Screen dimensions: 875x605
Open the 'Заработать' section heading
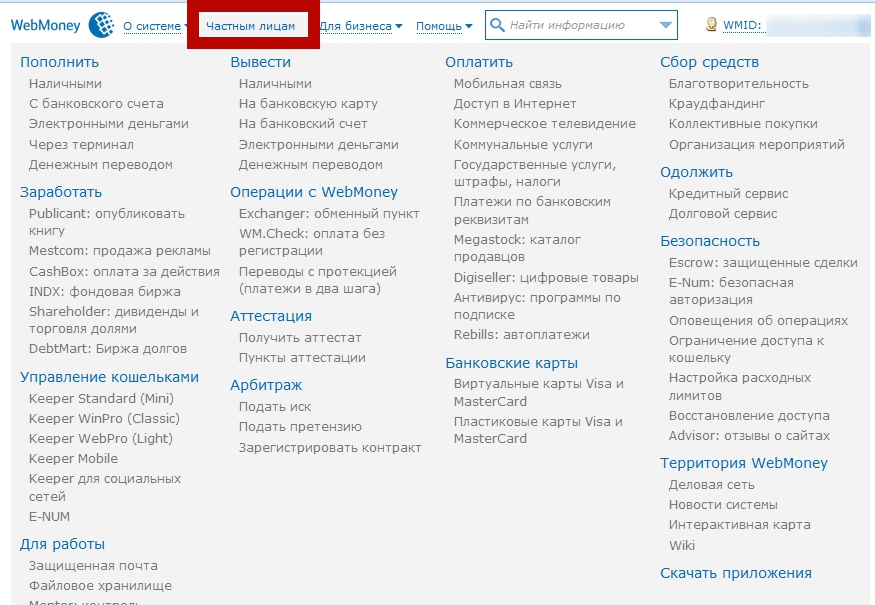[61, 192]
